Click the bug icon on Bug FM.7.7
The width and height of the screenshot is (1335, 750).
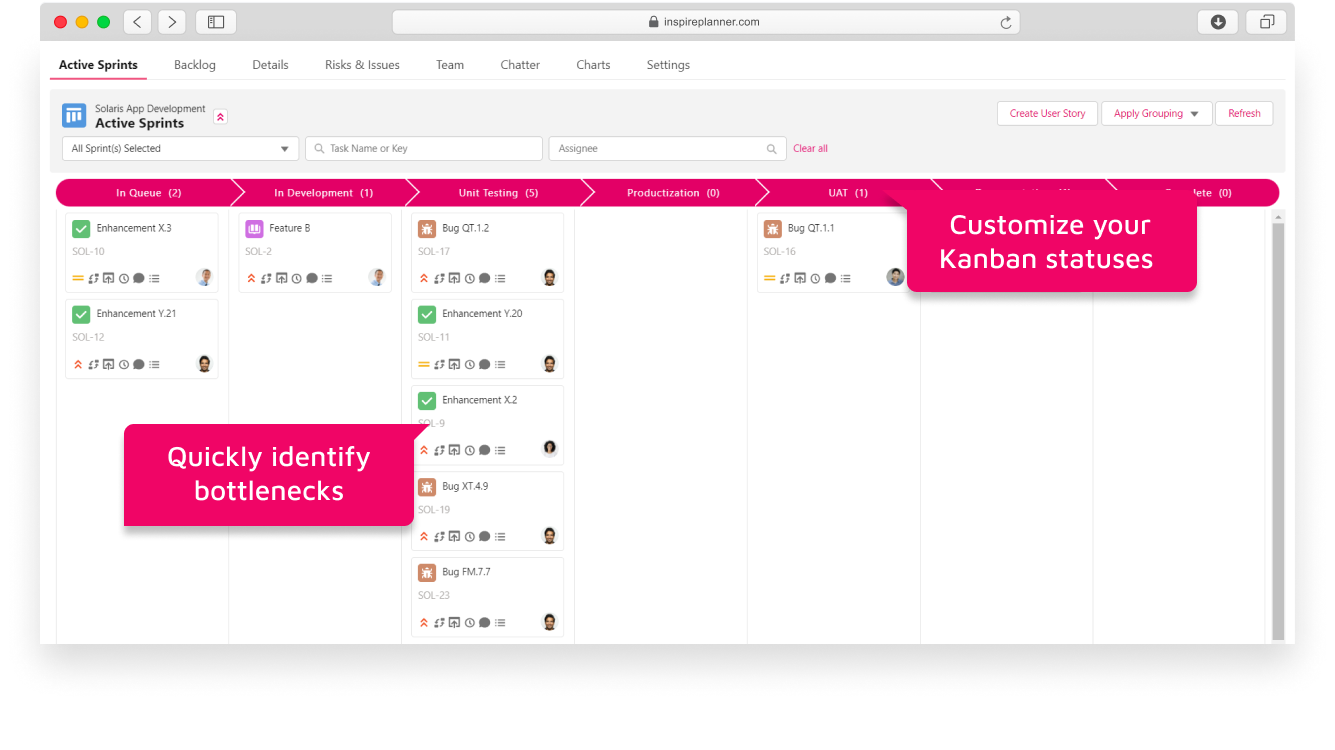point(427,573)
